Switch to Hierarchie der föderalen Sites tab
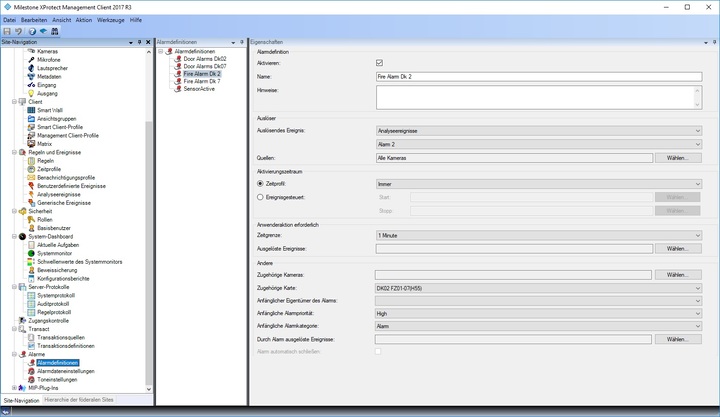 (80, 400)
